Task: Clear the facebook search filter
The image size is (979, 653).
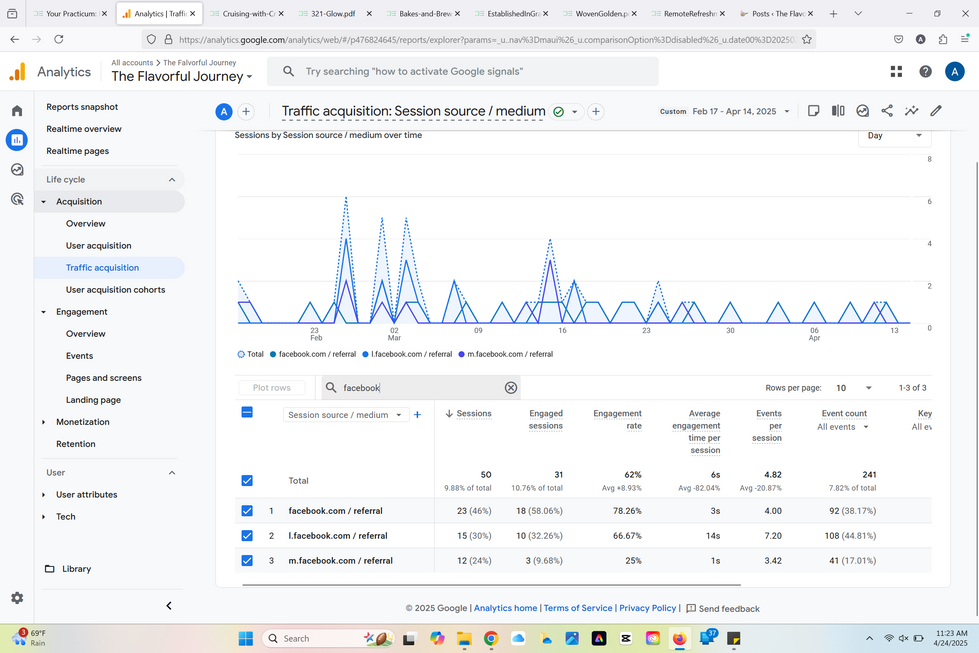Action: (511, 388)
